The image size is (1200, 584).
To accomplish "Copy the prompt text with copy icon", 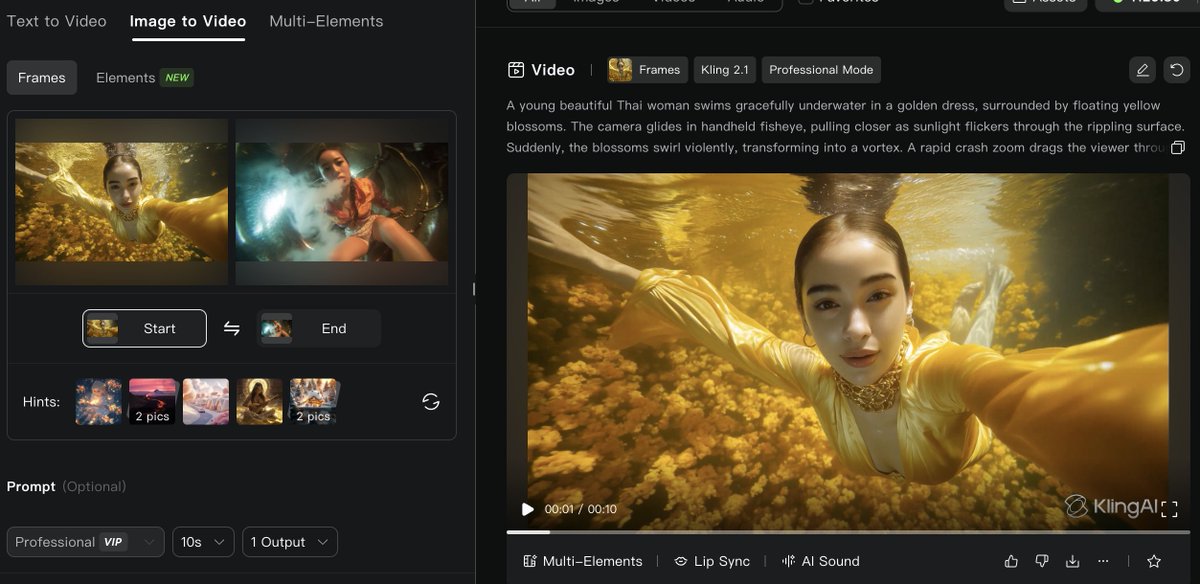I will click(x=1177, y=148).
